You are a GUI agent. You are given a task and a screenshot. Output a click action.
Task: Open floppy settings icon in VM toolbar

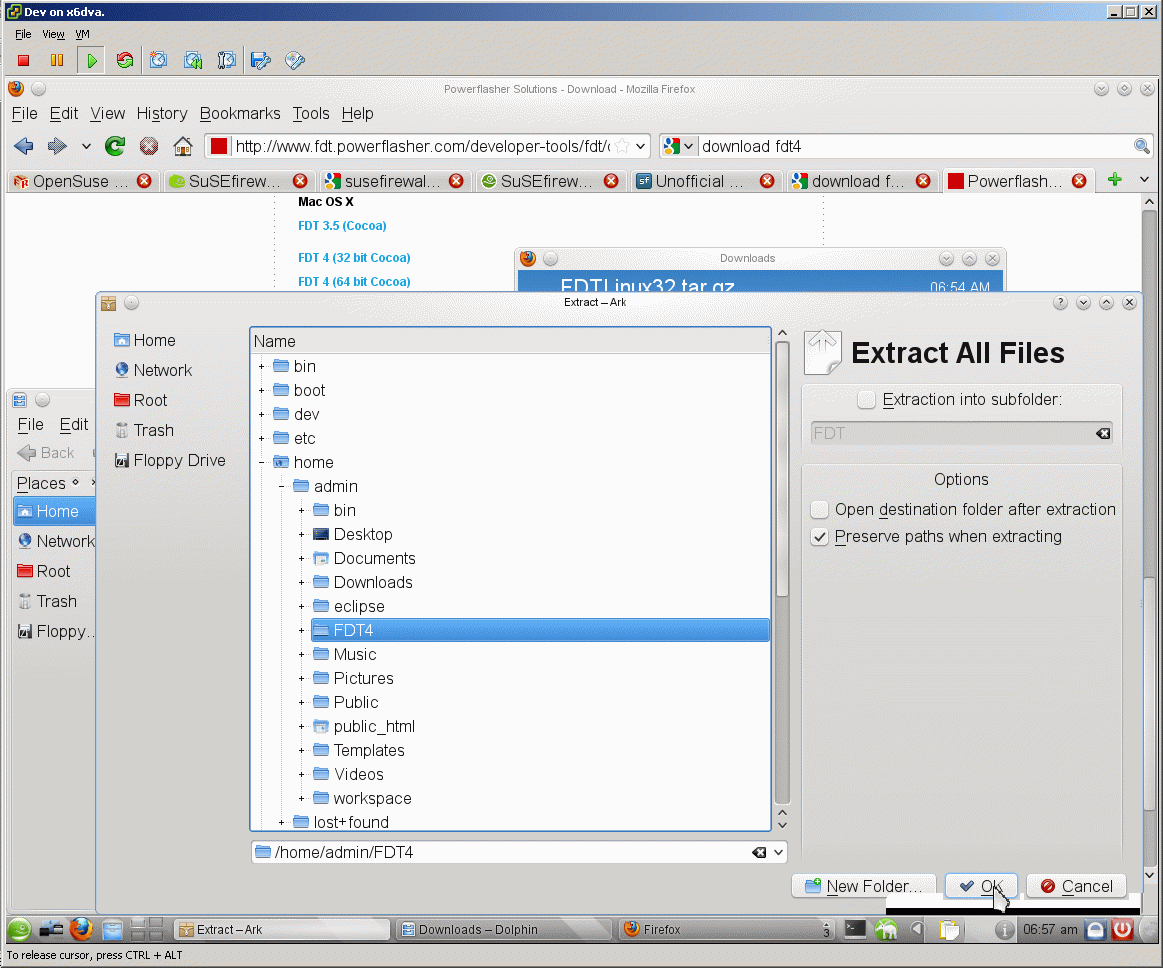(260, 61)
